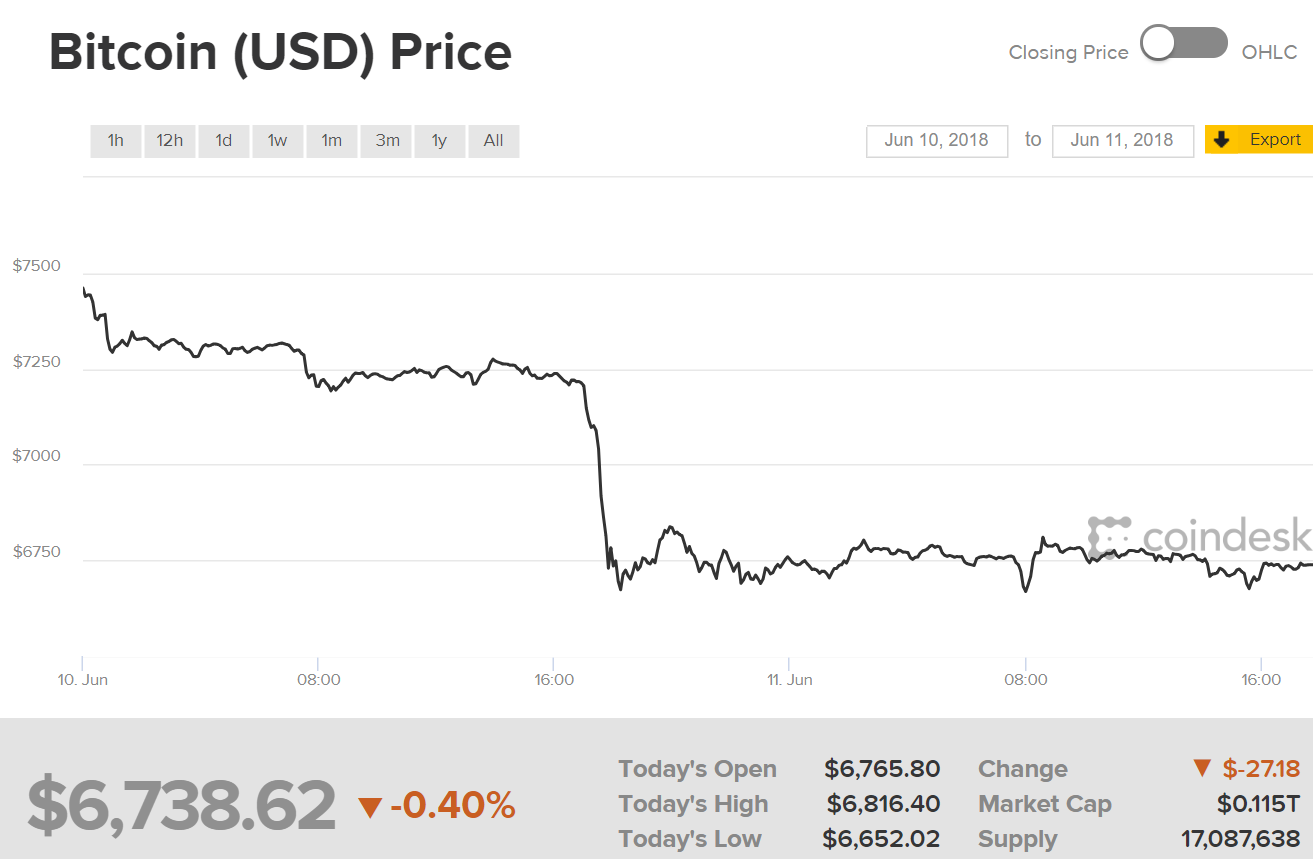Show All price history
The image size is (1313, 859).
tap(494, 141)
